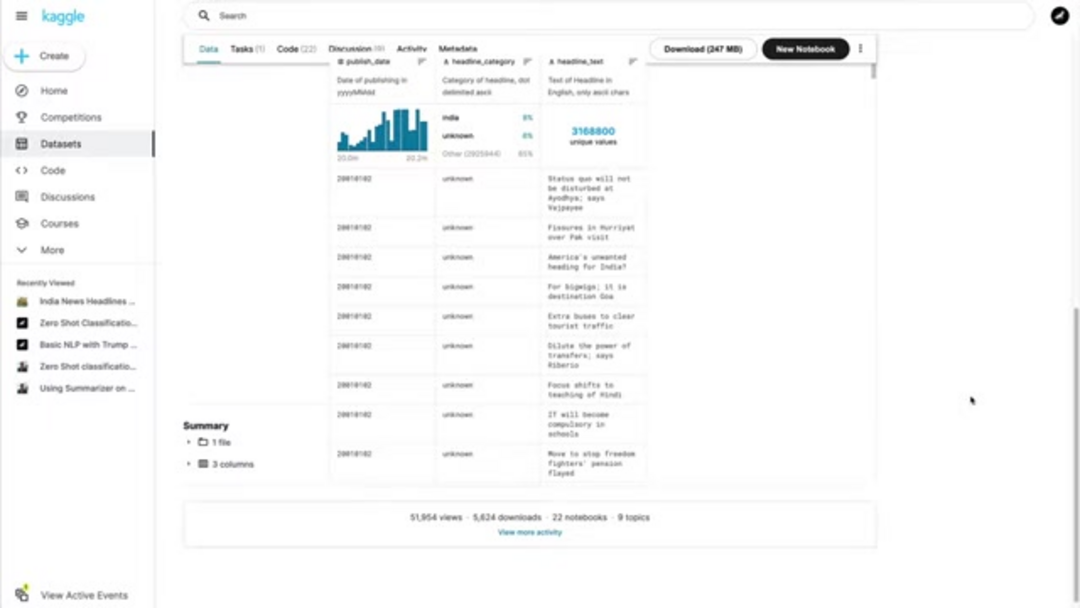
Task: Click the Code brackets icon in sidebar
Action: 22,171
